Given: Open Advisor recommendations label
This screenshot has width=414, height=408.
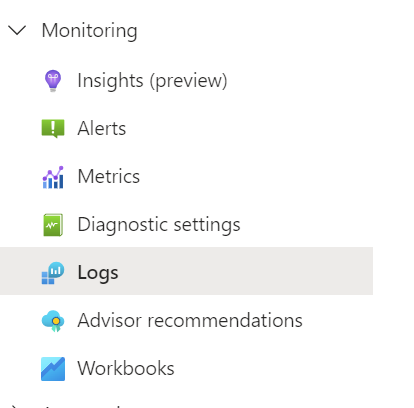Looking at the screenshot, I should pyautogui.click(x=190, y=321).
